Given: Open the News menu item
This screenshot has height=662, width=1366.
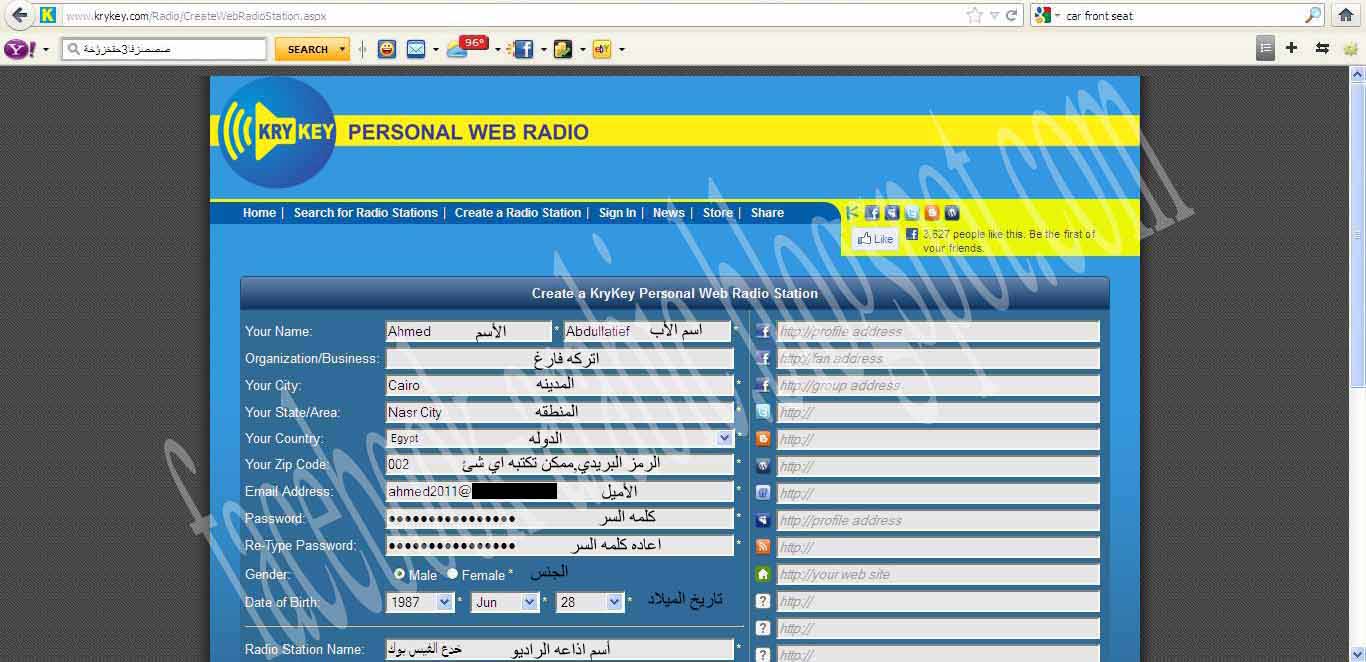Looking at the screenshot, I should click(669, 213).
